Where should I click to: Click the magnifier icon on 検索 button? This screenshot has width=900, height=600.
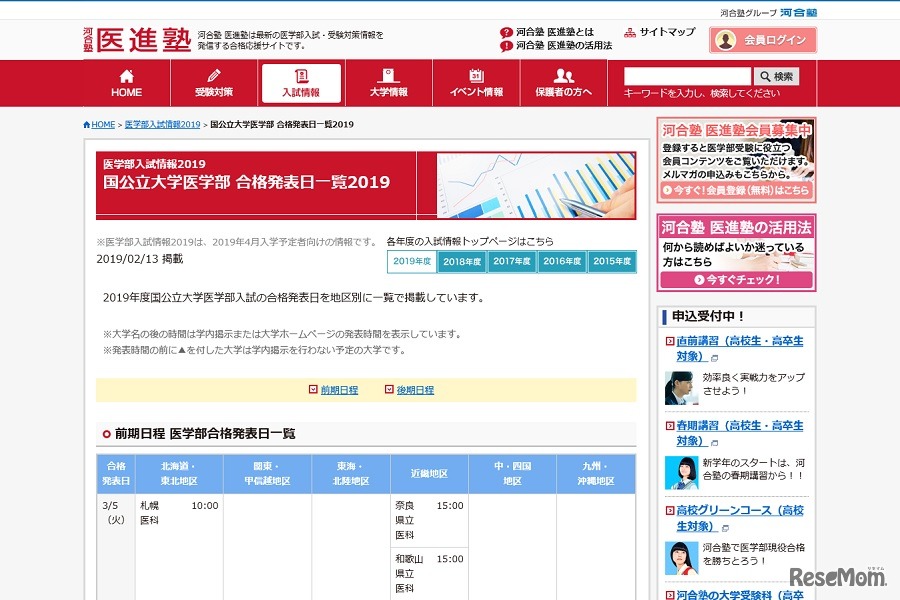click(765, 76)
